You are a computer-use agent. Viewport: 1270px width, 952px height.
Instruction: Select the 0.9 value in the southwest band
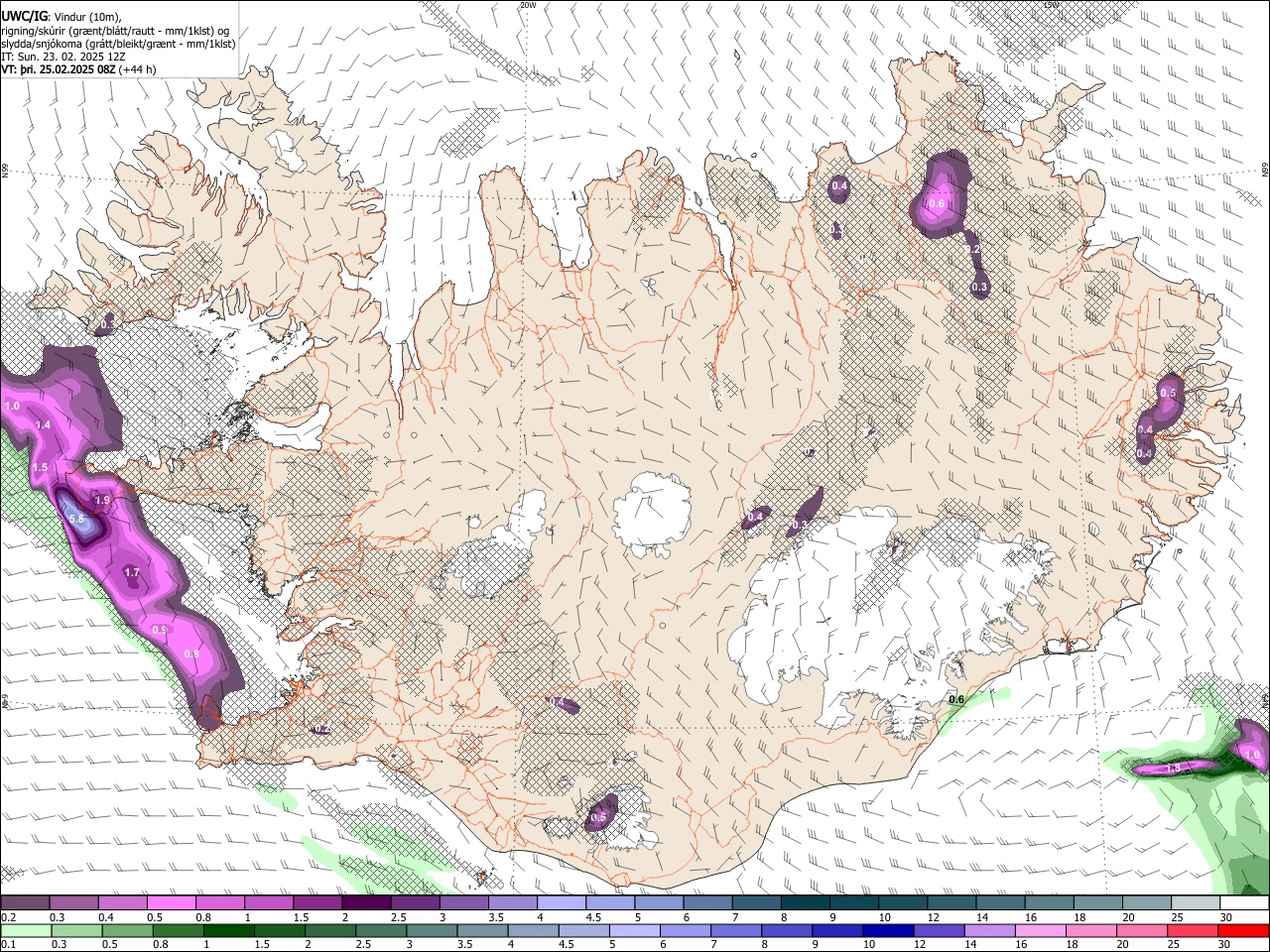(x=160, y=630)
